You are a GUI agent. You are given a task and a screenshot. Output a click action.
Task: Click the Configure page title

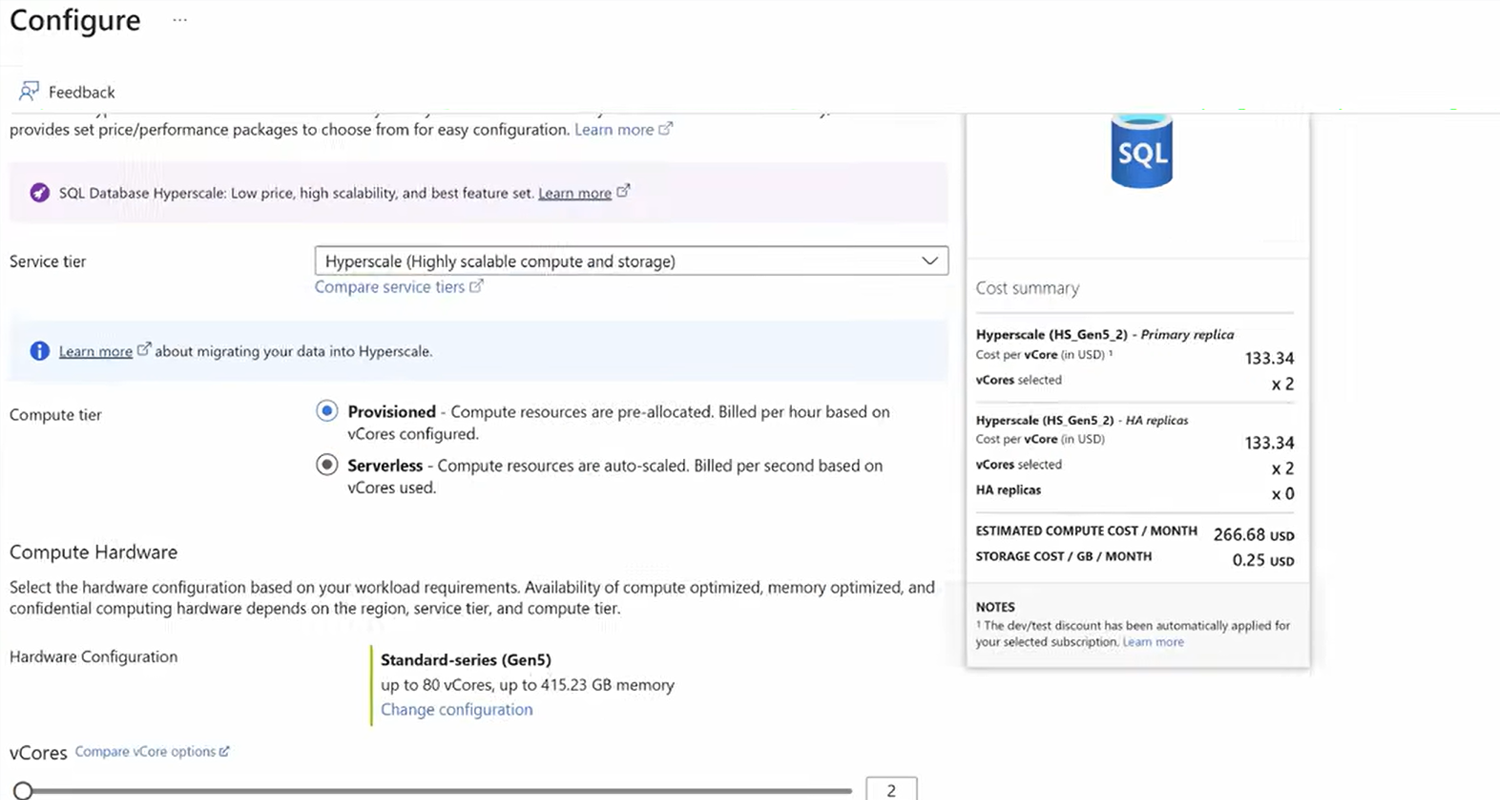click(75, 20)
